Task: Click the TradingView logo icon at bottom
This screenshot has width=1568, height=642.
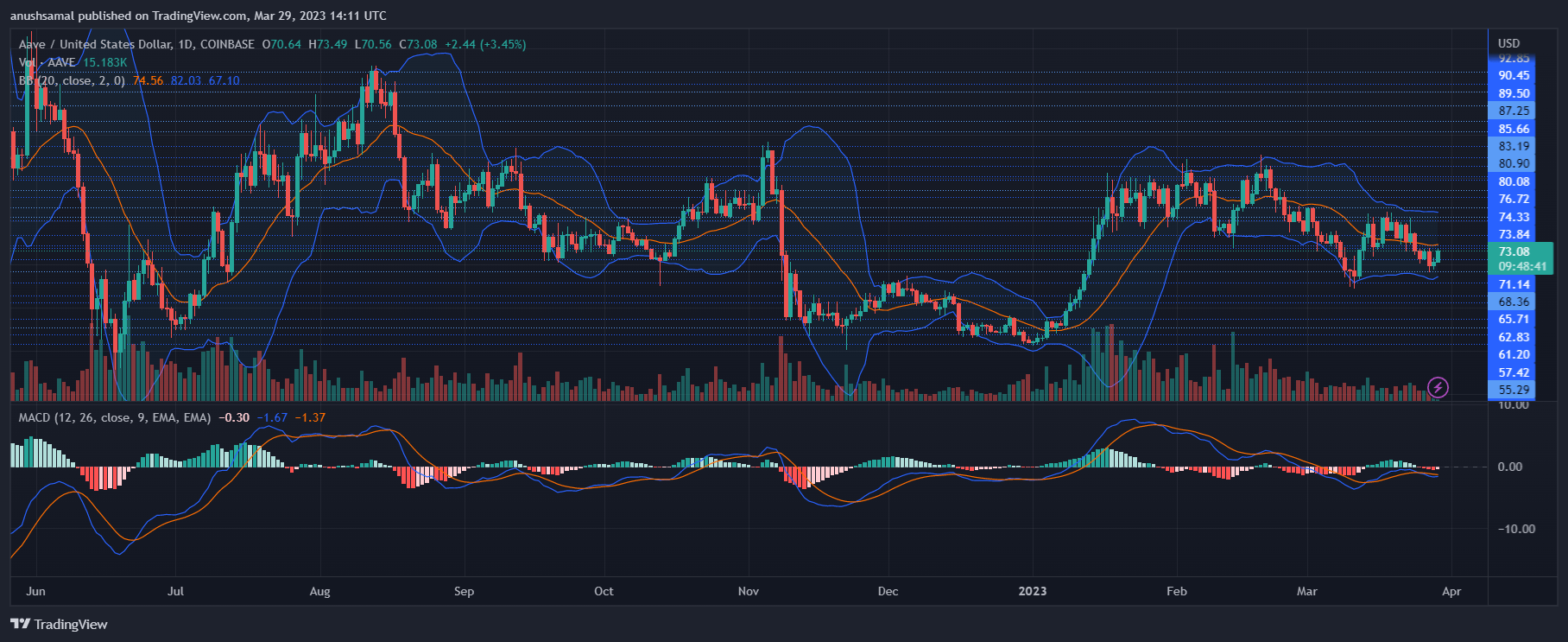Action: click(x=20, y=624)
